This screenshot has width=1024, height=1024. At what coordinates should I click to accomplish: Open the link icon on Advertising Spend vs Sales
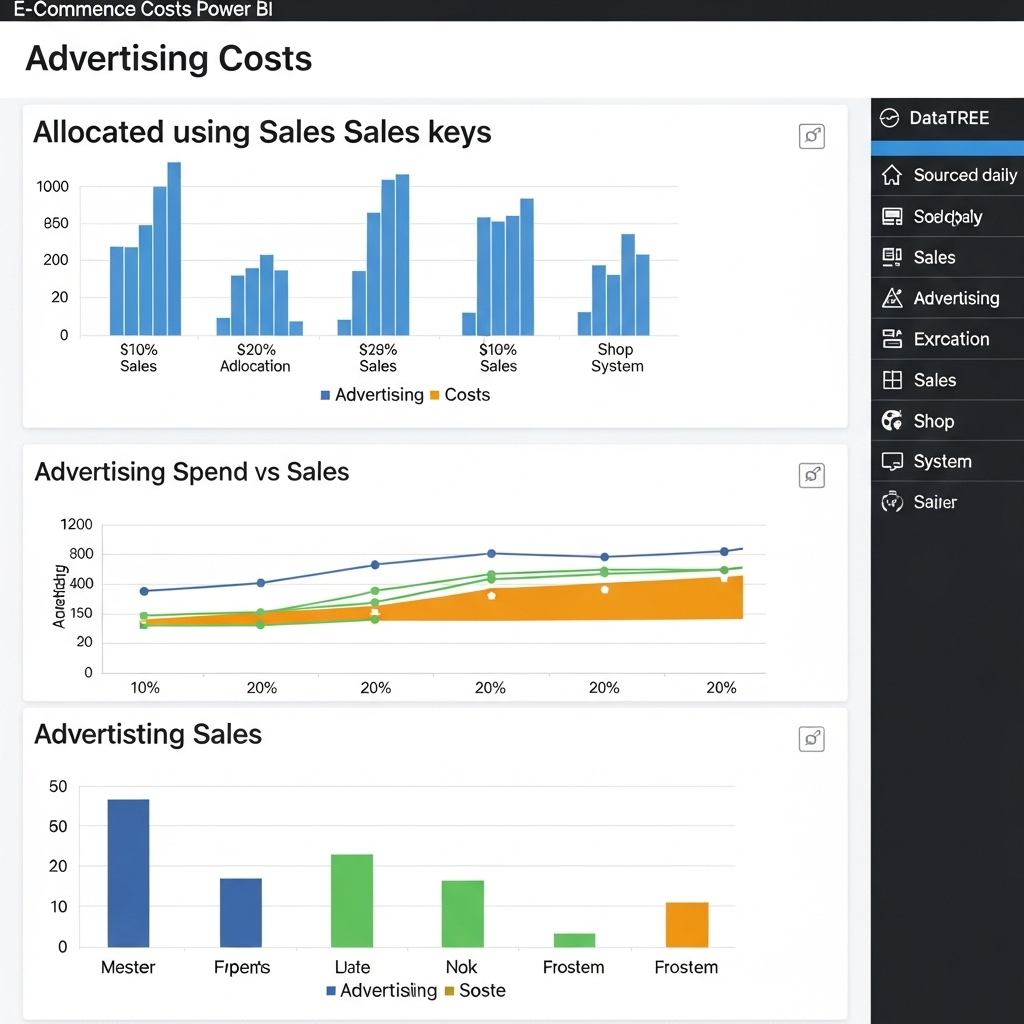point(812,476)
